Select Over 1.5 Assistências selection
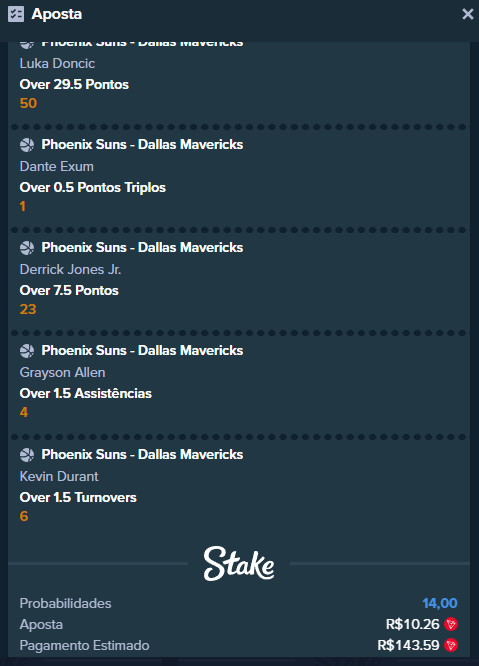The height and width of the screenshot is (666, 479). pos(85,393)
